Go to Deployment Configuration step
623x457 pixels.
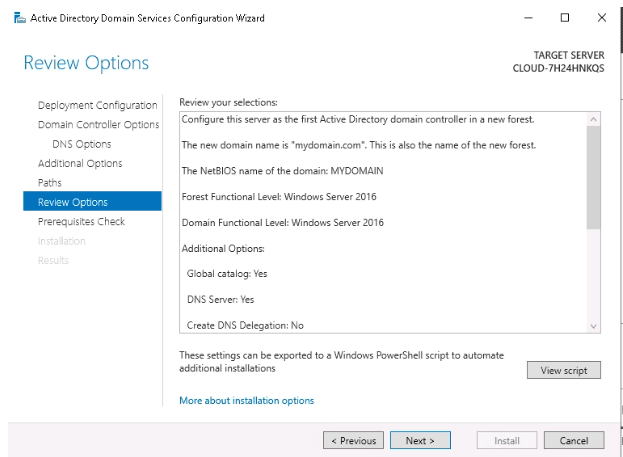coord(98,105)
